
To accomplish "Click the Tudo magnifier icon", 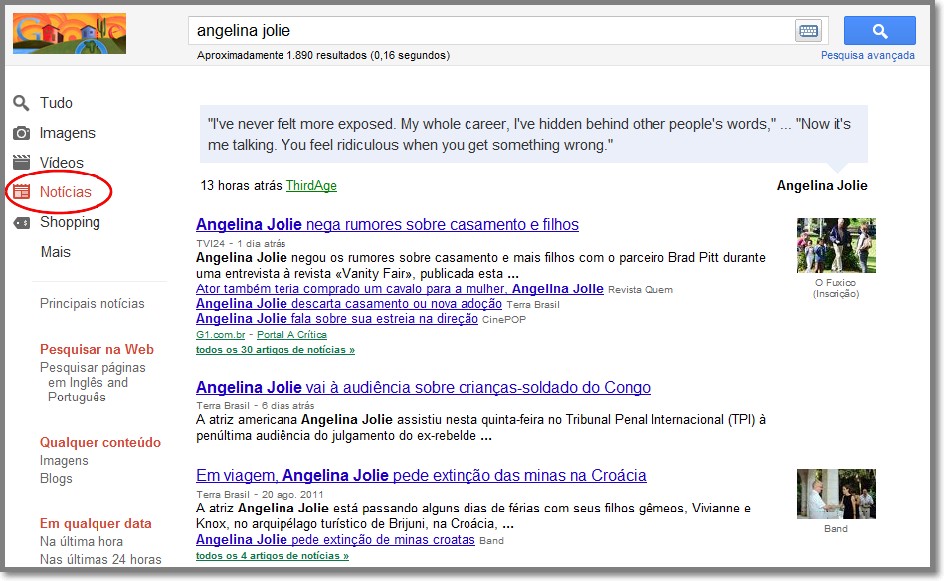I will (x=21, y=103).
